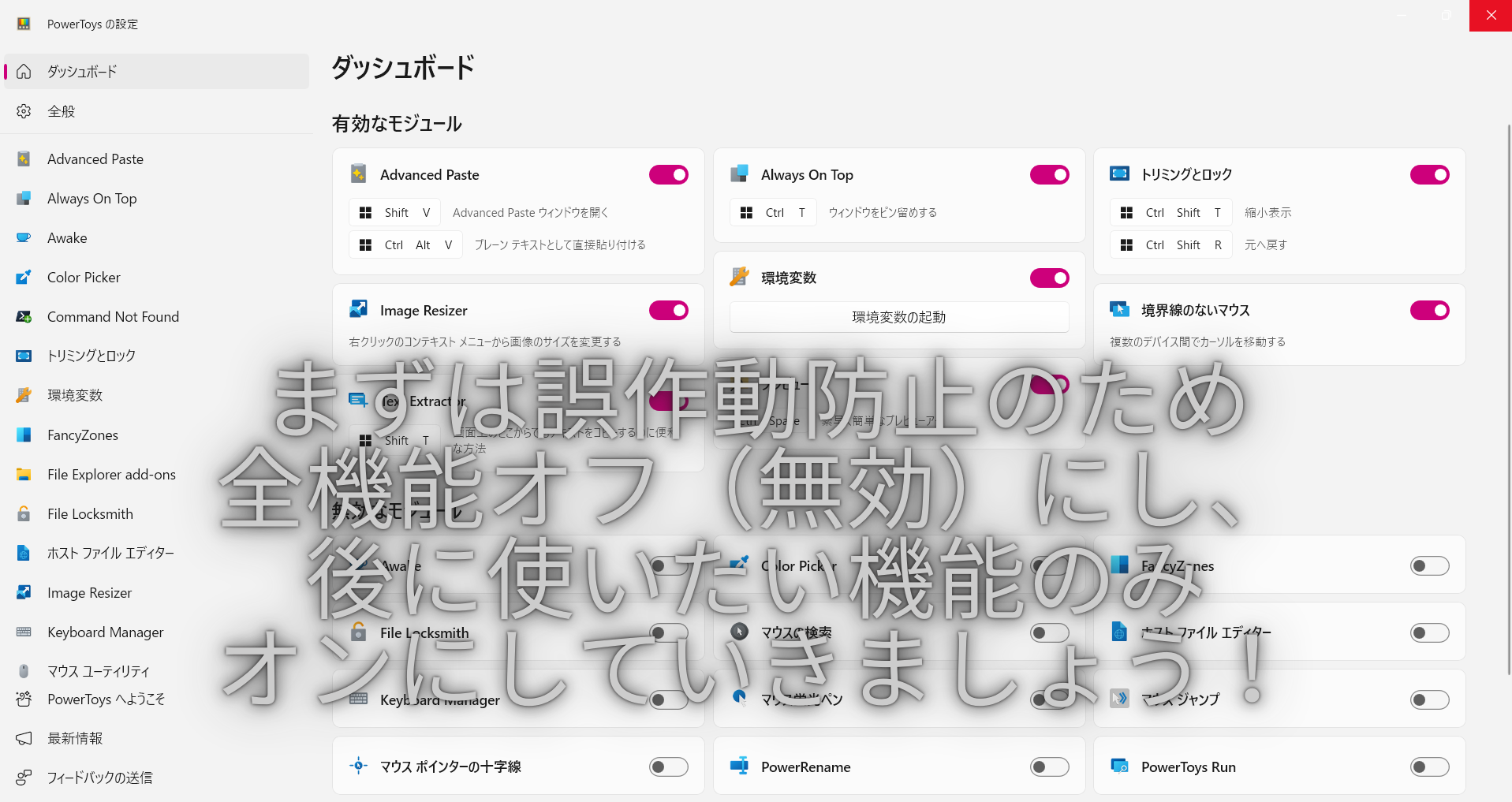
Task: Disable the Advanced Paste toggle
Action: pos(669,175)
